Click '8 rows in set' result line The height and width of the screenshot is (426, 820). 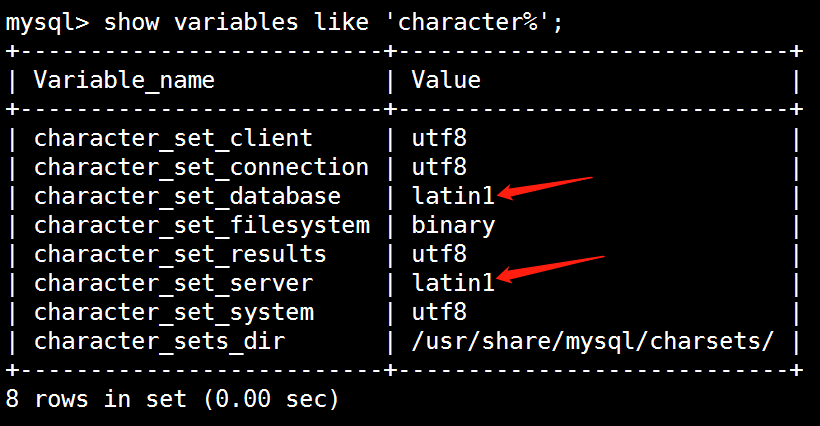172,399
